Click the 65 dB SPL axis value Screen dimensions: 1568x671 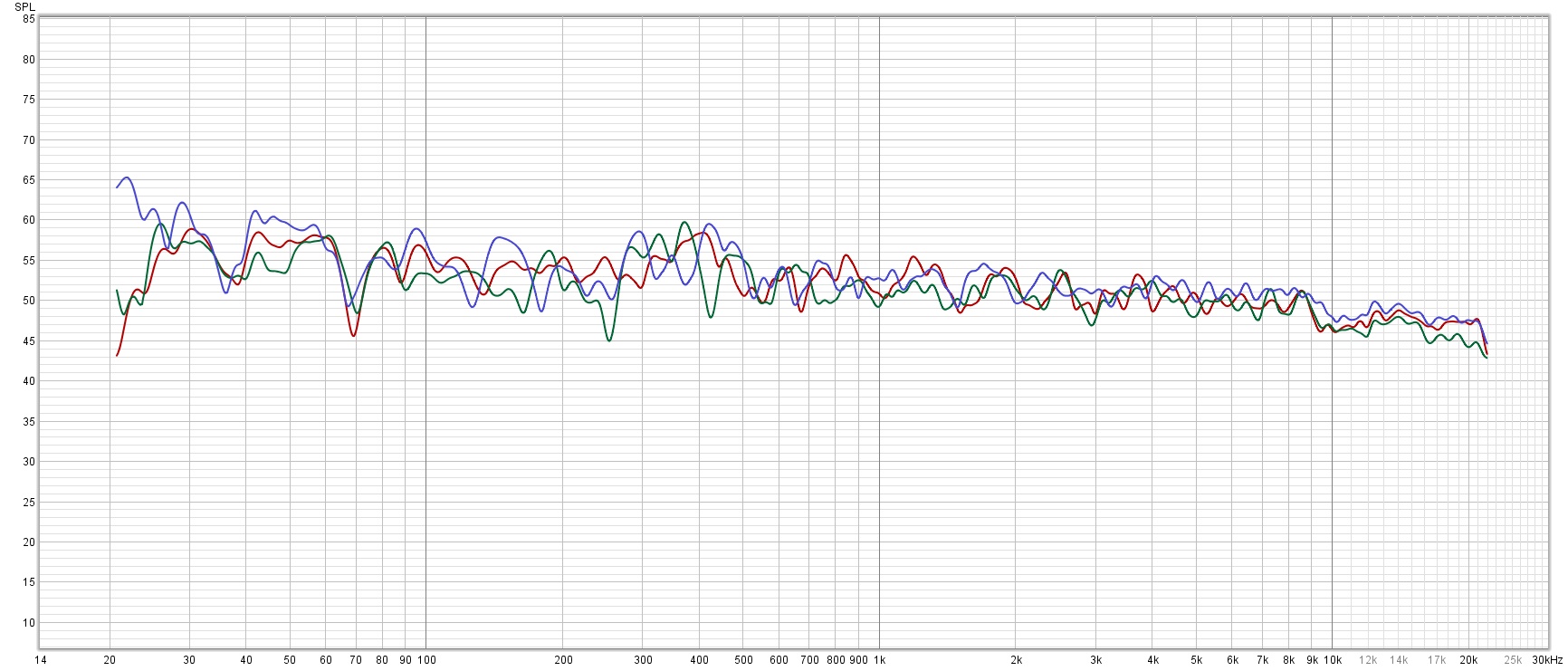[x=29, y=180]
